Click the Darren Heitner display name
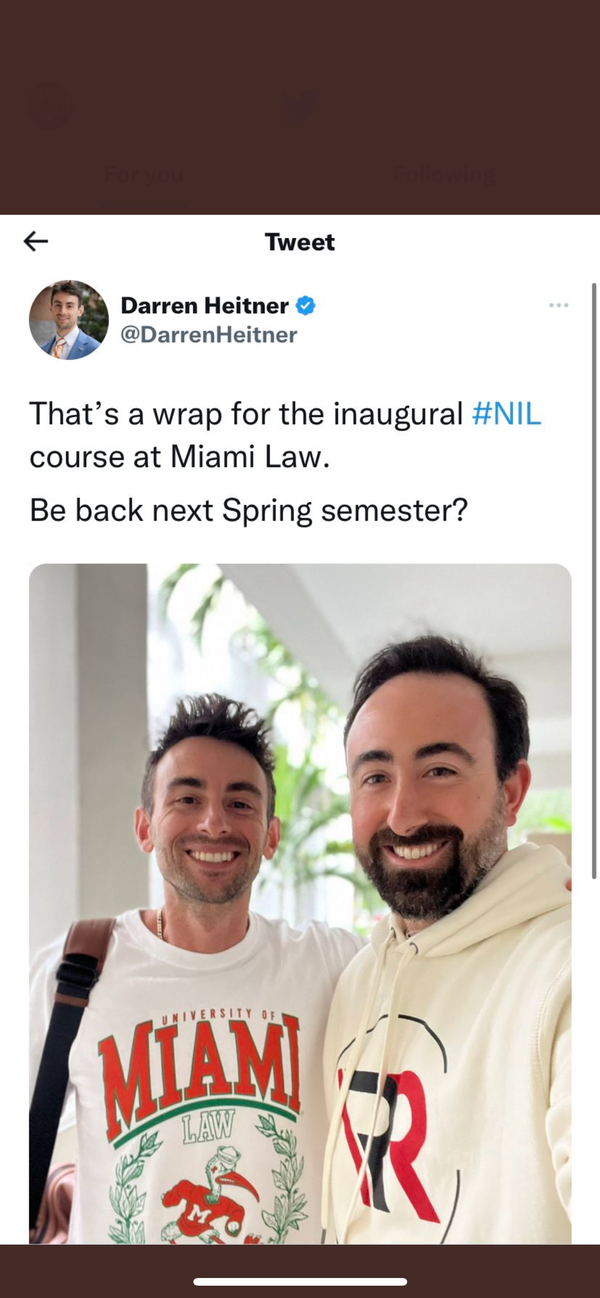This screenshot has height=1298, width=600. (x=205, y=305)
